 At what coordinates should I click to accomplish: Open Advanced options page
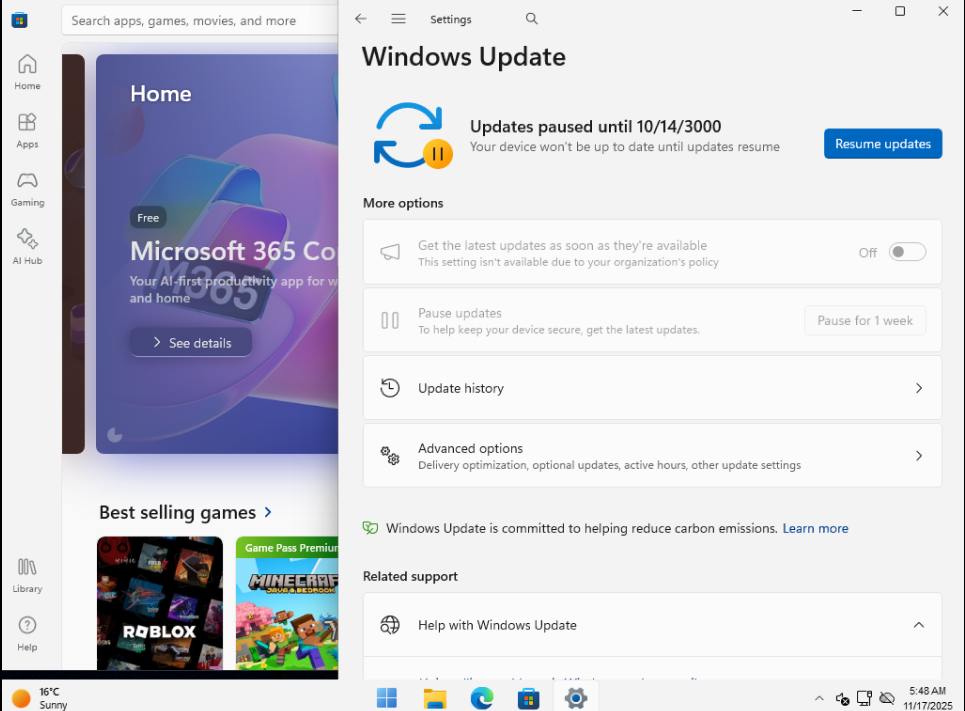click(x=652, y=456)
